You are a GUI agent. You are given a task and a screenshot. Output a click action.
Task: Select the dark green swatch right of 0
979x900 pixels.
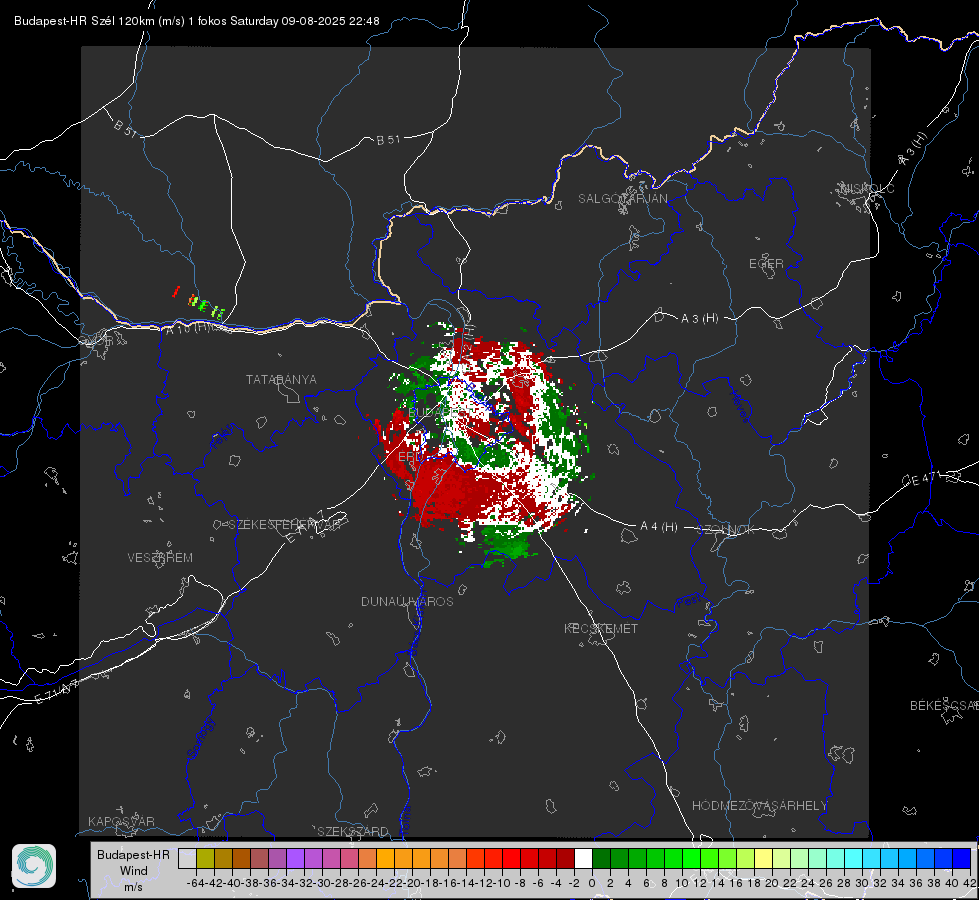[x=601, y=858]
